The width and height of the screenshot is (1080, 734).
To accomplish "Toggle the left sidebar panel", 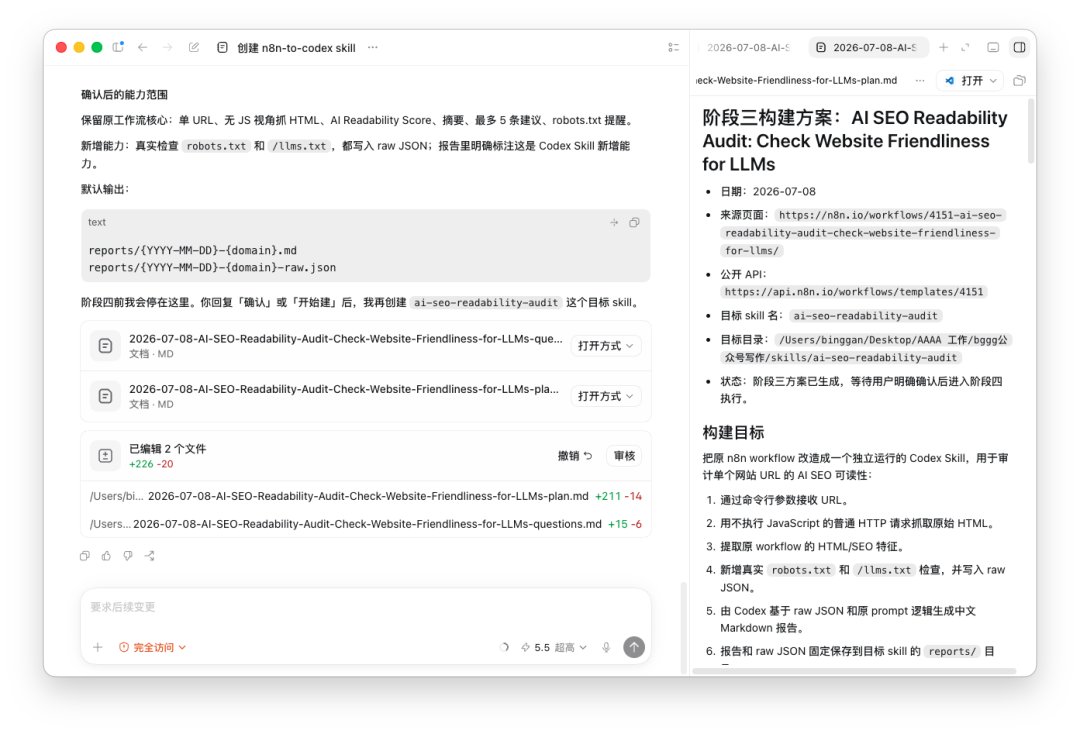I will click(x=118, y=47).
